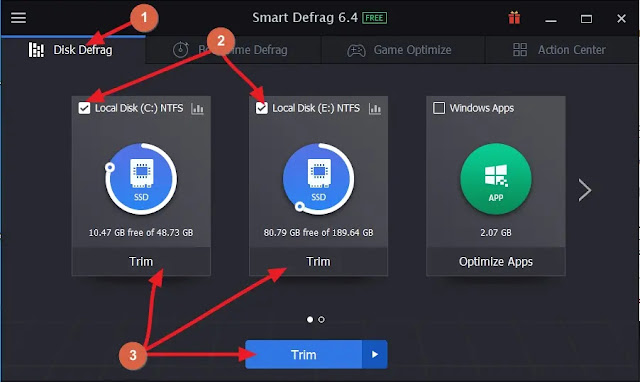This screenshot has height=382, width=640.
Task: Enable the Windows Apps checkbox
Action: [x=439, y=108]
